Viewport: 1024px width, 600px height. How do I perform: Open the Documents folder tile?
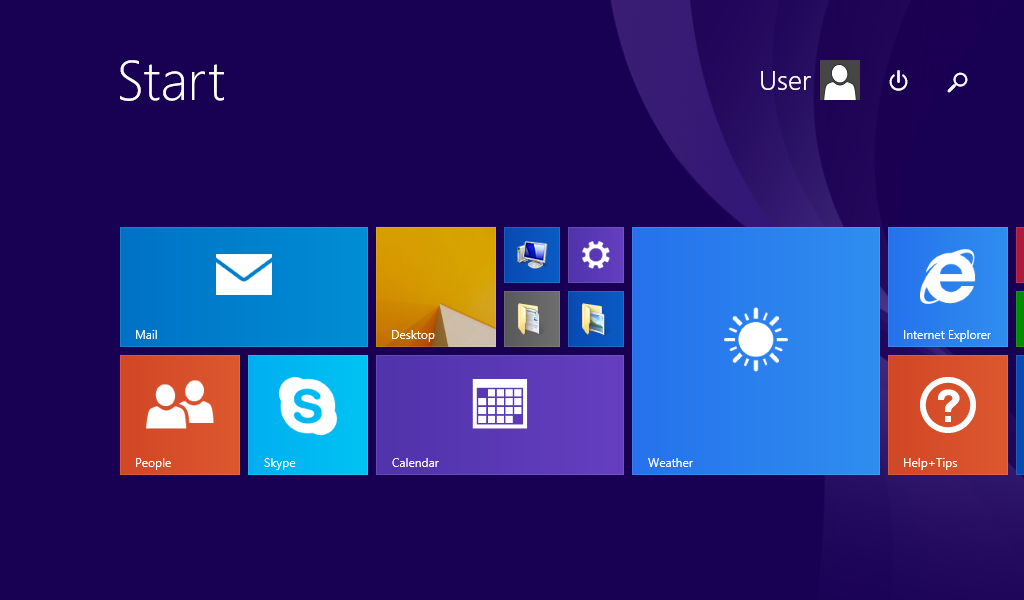[x=532, y=319]
